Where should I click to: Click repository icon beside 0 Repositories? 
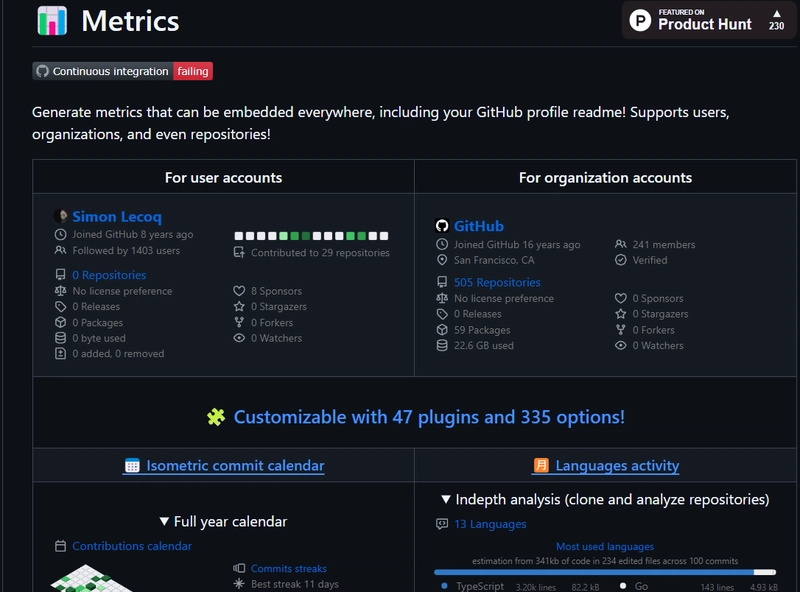pos(60,275)
